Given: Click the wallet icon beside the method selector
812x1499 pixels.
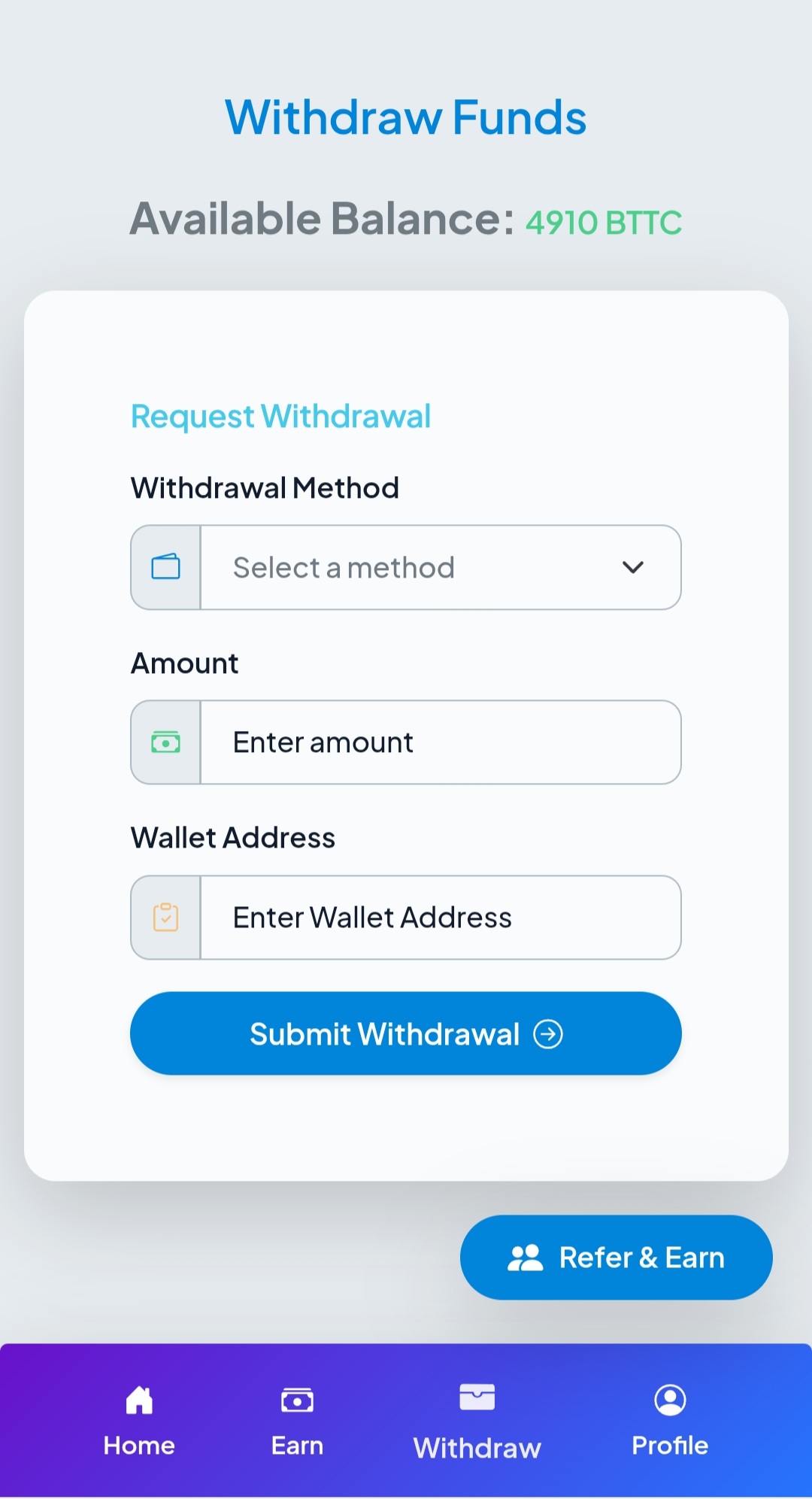Looking at the screenshot, I should coord(165,567).
